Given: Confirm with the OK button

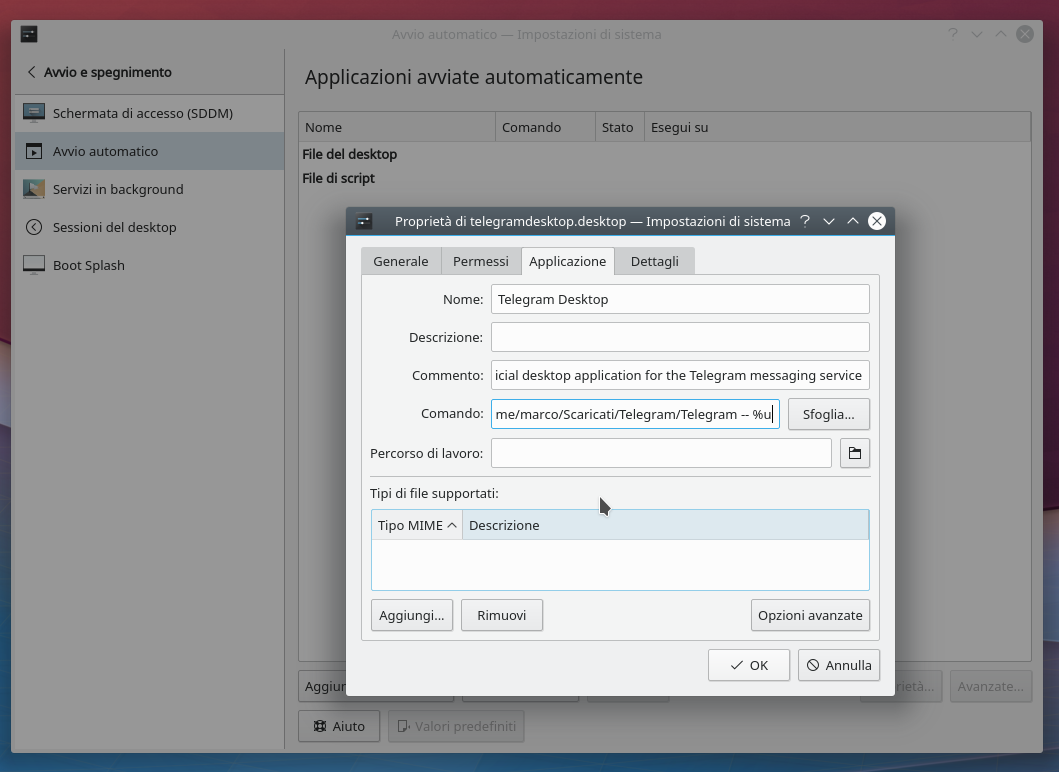Looking at the screenshot, I should coord(749,665).
